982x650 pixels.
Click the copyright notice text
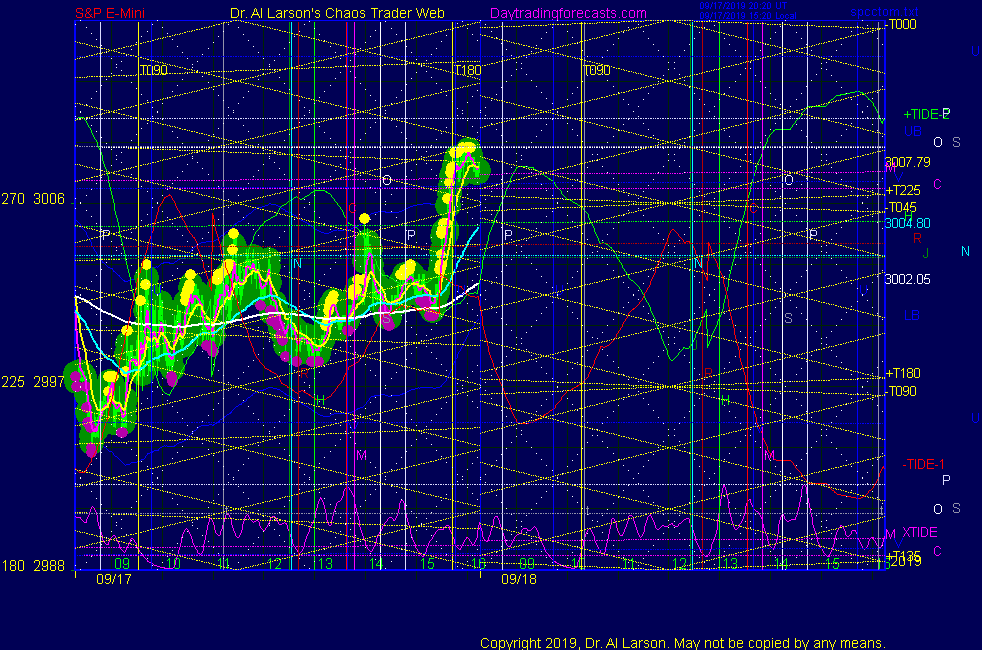click(x=683, y=643)
